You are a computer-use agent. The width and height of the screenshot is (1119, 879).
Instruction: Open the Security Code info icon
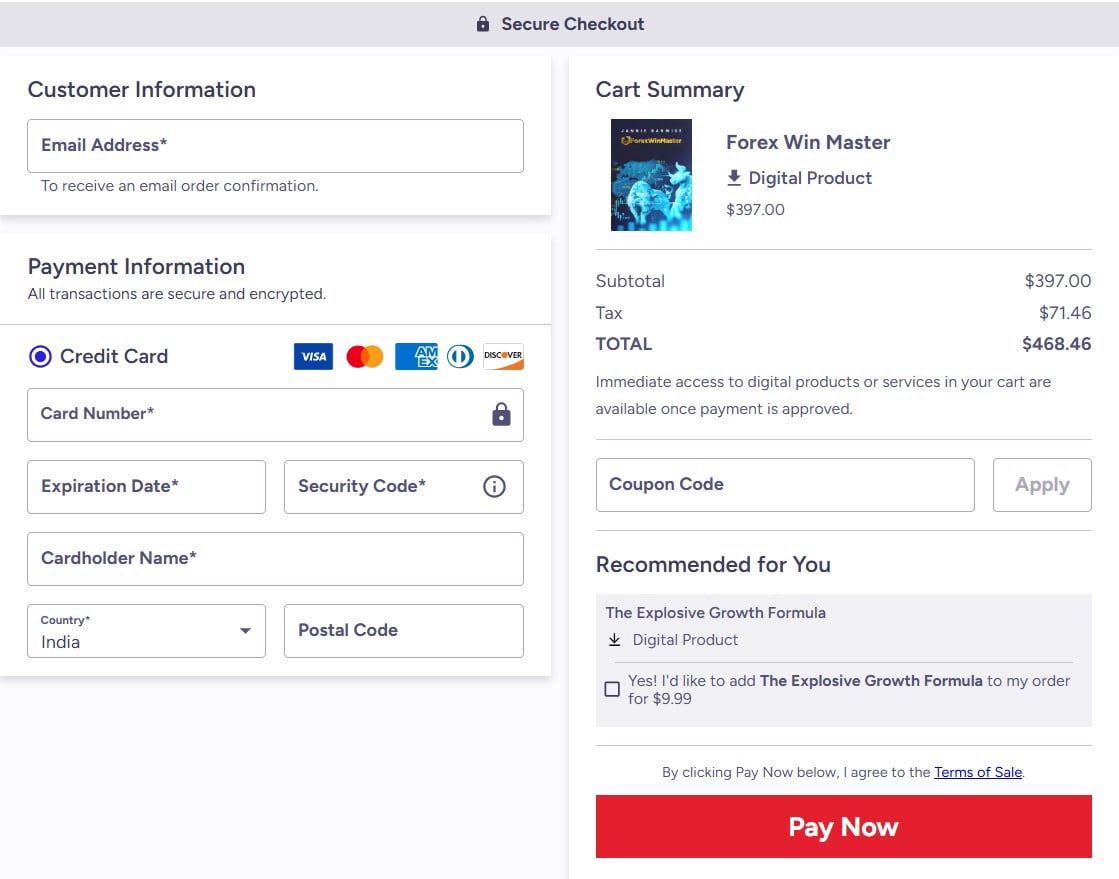[493, 487]
